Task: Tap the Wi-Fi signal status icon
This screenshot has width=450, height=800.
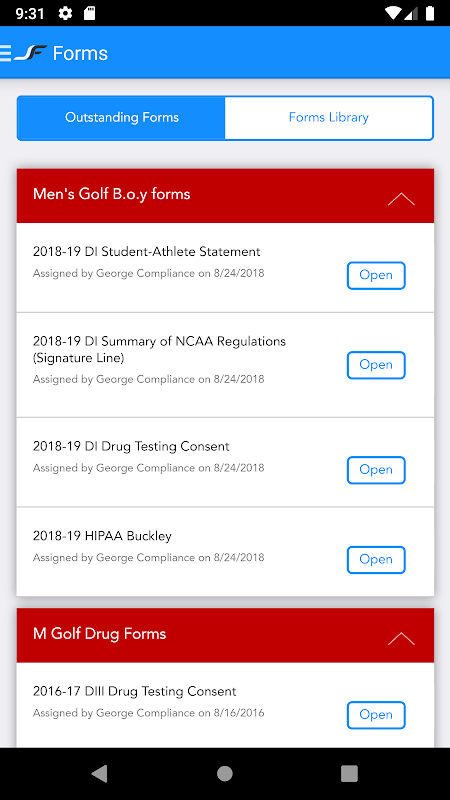Action: pos(393,13)
